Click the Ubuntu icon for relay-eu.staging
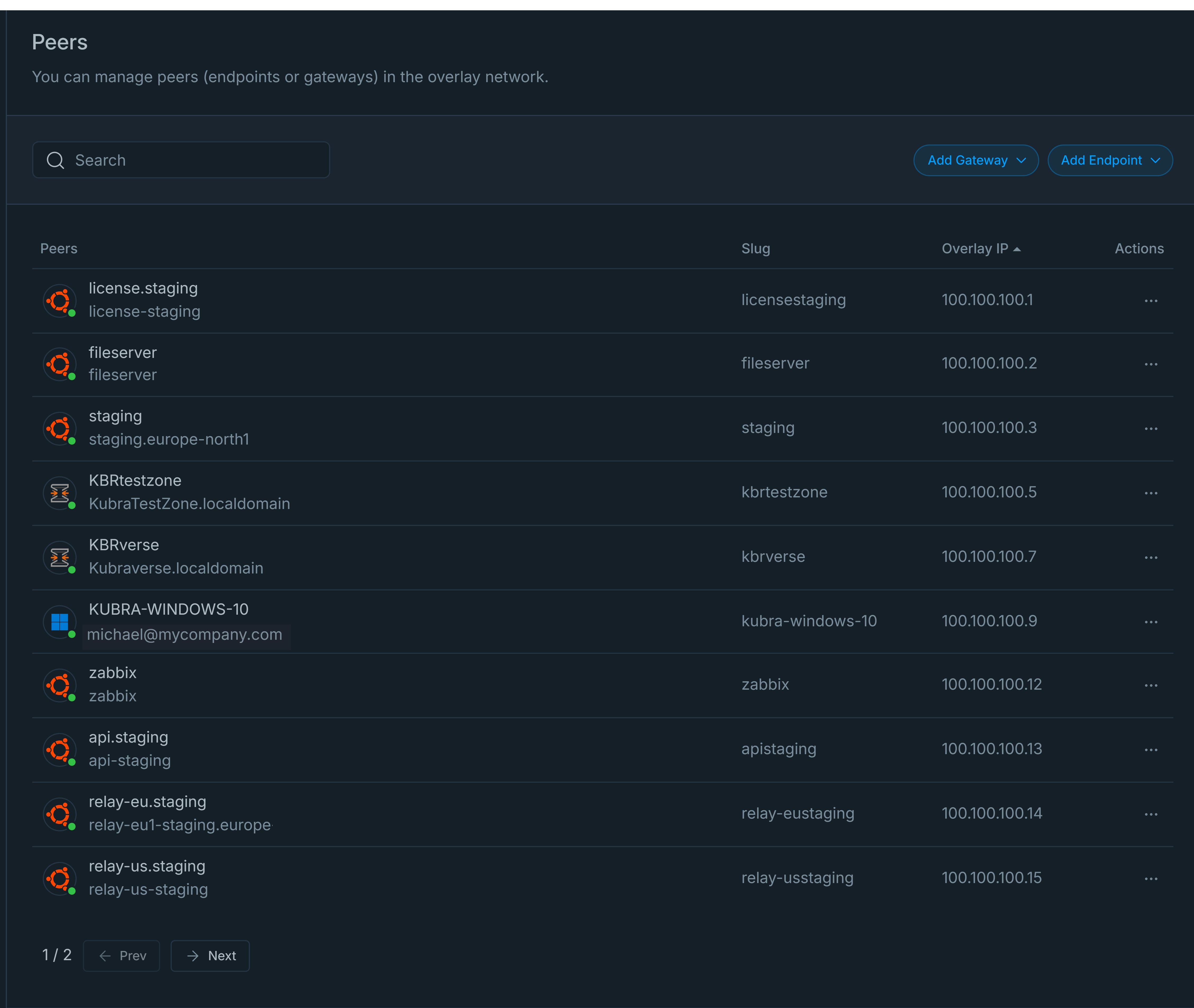 [x=60, y=814]
